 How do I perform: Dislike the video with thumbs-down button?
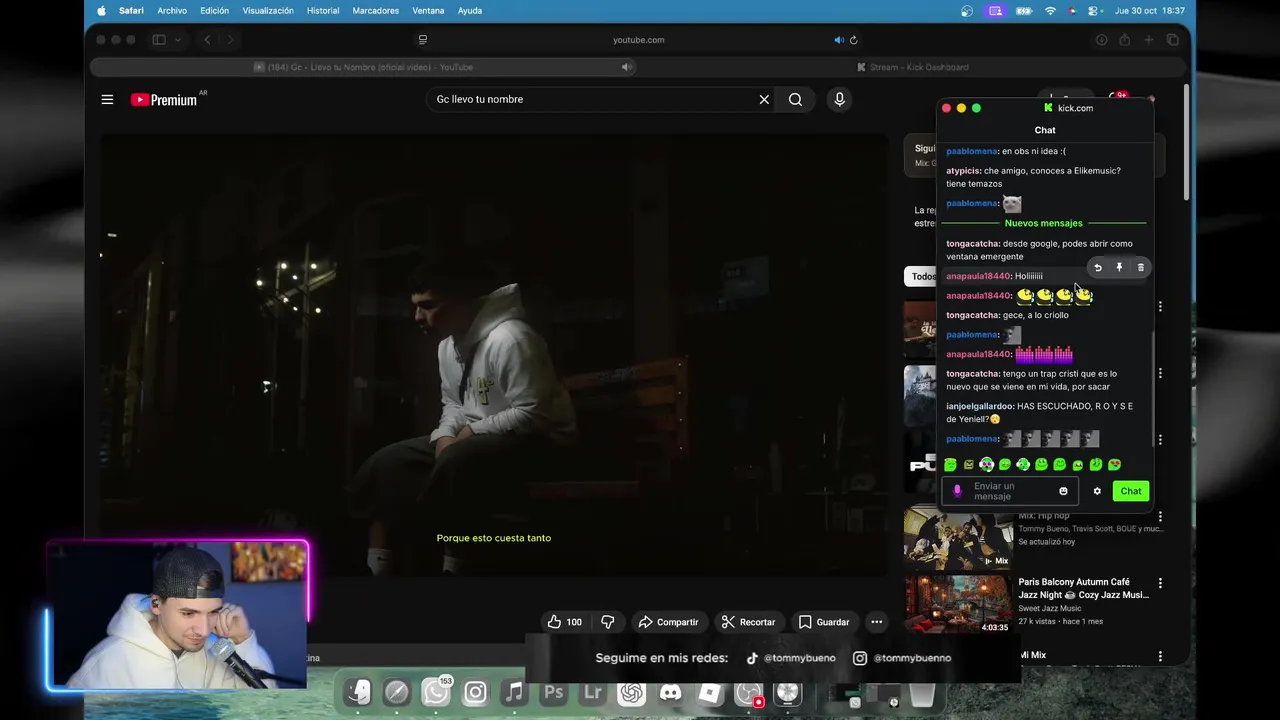607,622
